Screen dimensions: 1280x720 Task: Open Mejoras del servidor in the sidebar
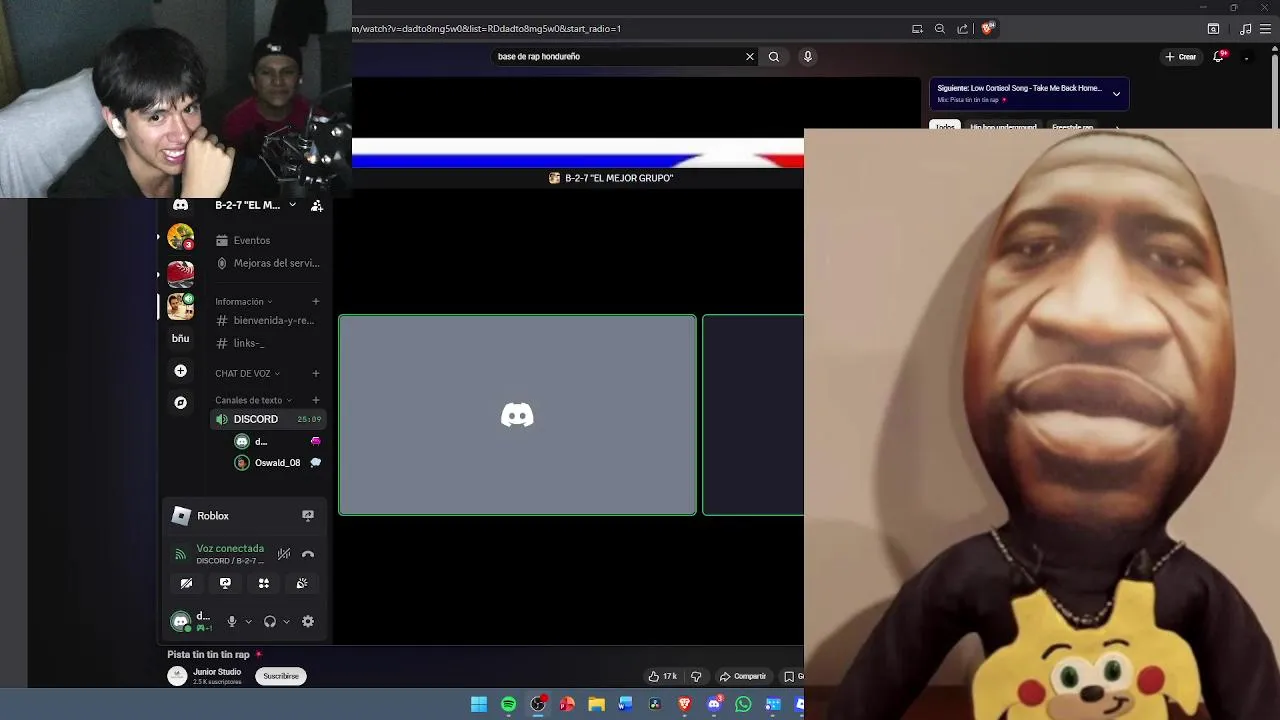[x=269, y=263]
